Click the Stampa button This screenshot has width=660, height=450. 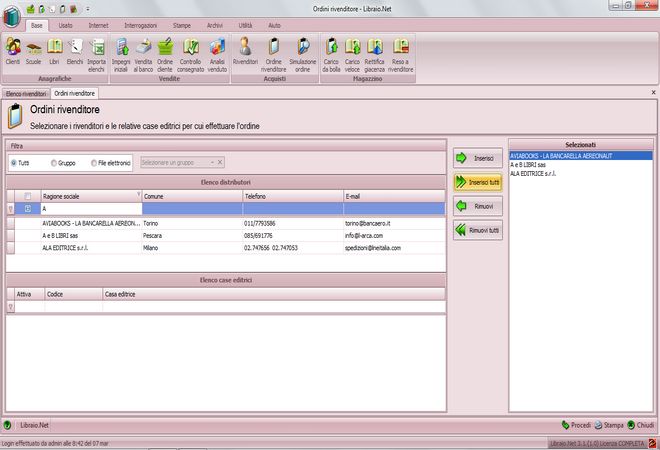click(609, 425)
